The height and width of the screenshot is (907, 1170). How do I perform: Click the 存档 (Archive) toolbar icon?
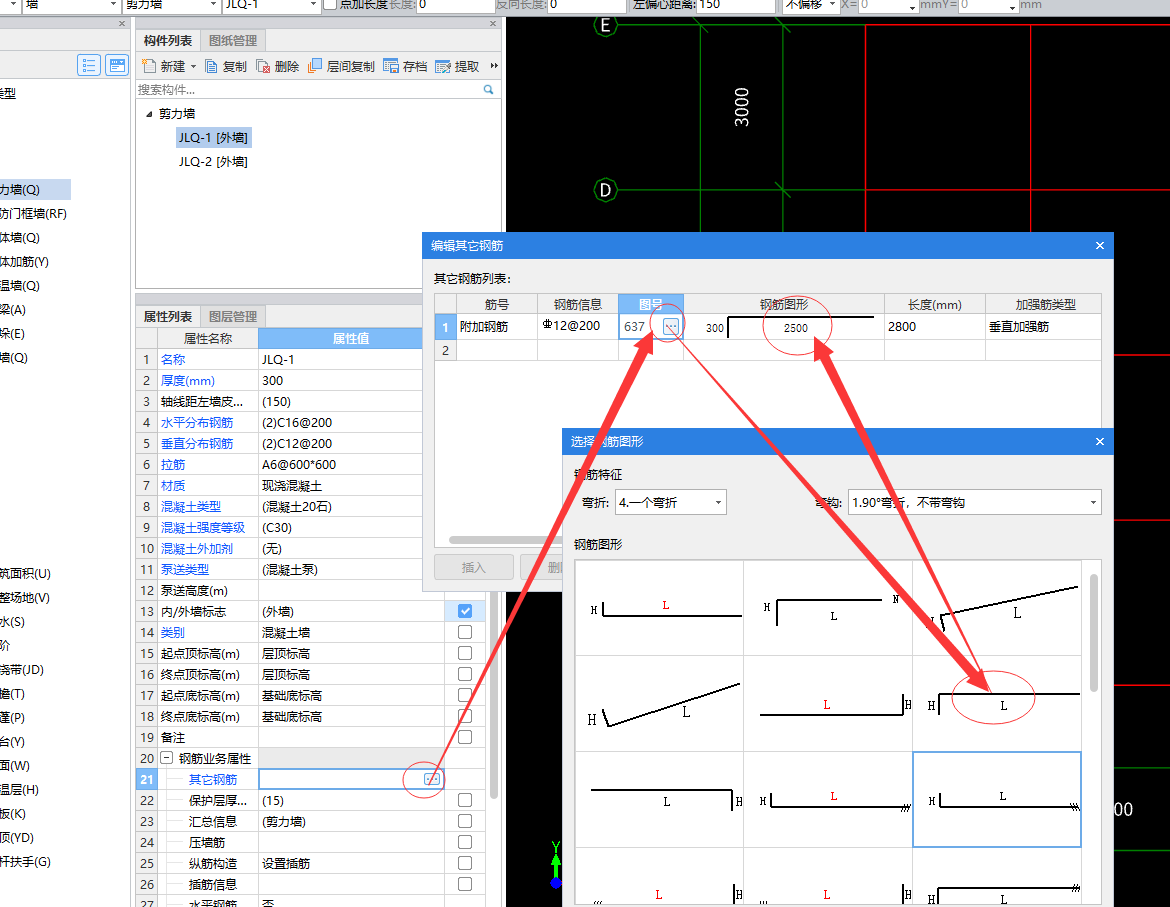[x=391, y=66]
